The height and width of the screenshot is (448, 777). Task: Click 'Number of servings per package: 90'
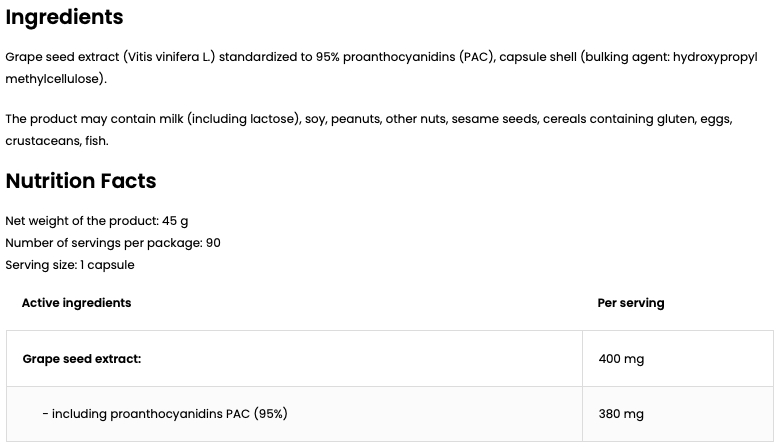tap(113, 243)
